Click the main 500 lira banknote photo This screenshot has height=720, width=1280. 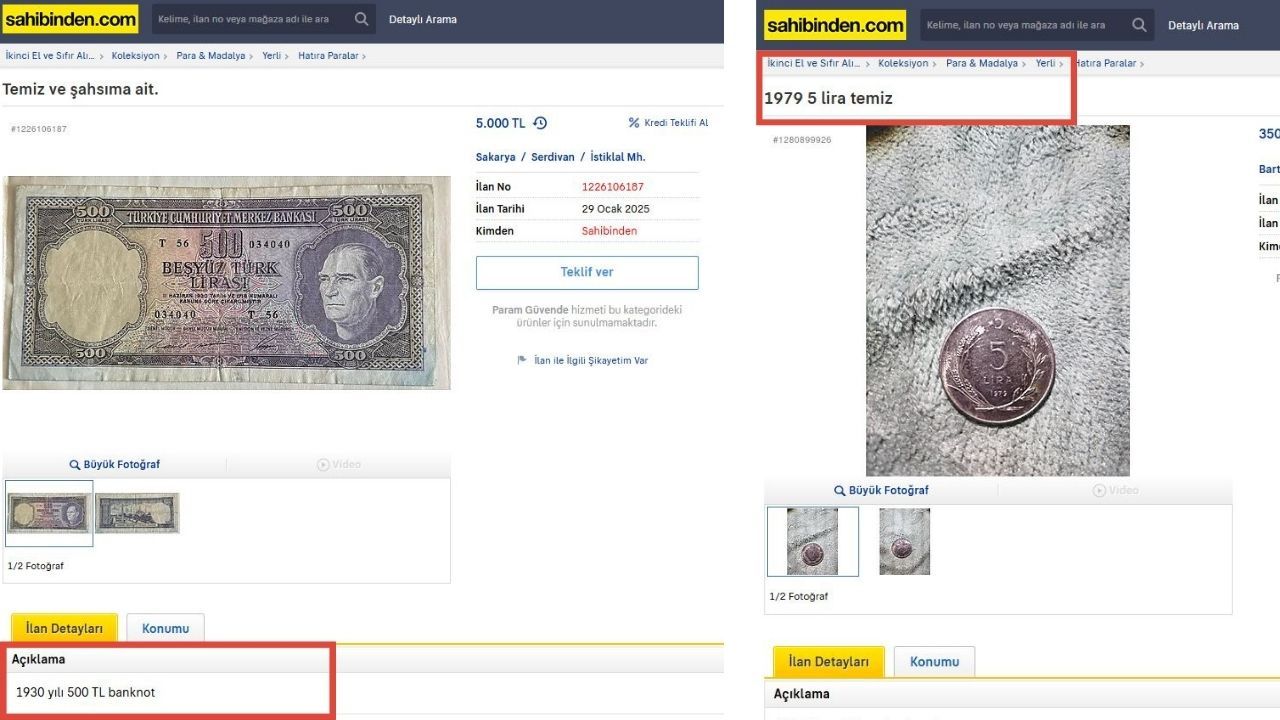[226, 283]
